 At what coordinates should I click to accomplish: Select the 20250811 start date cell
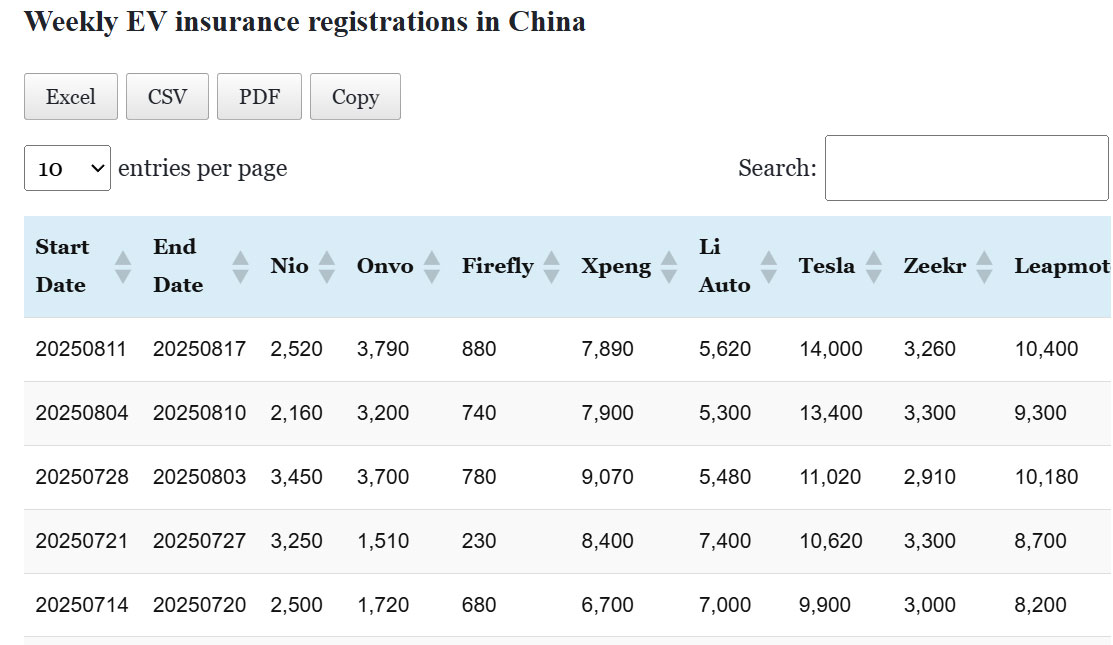pyautogui.click(x=82, y=349)
